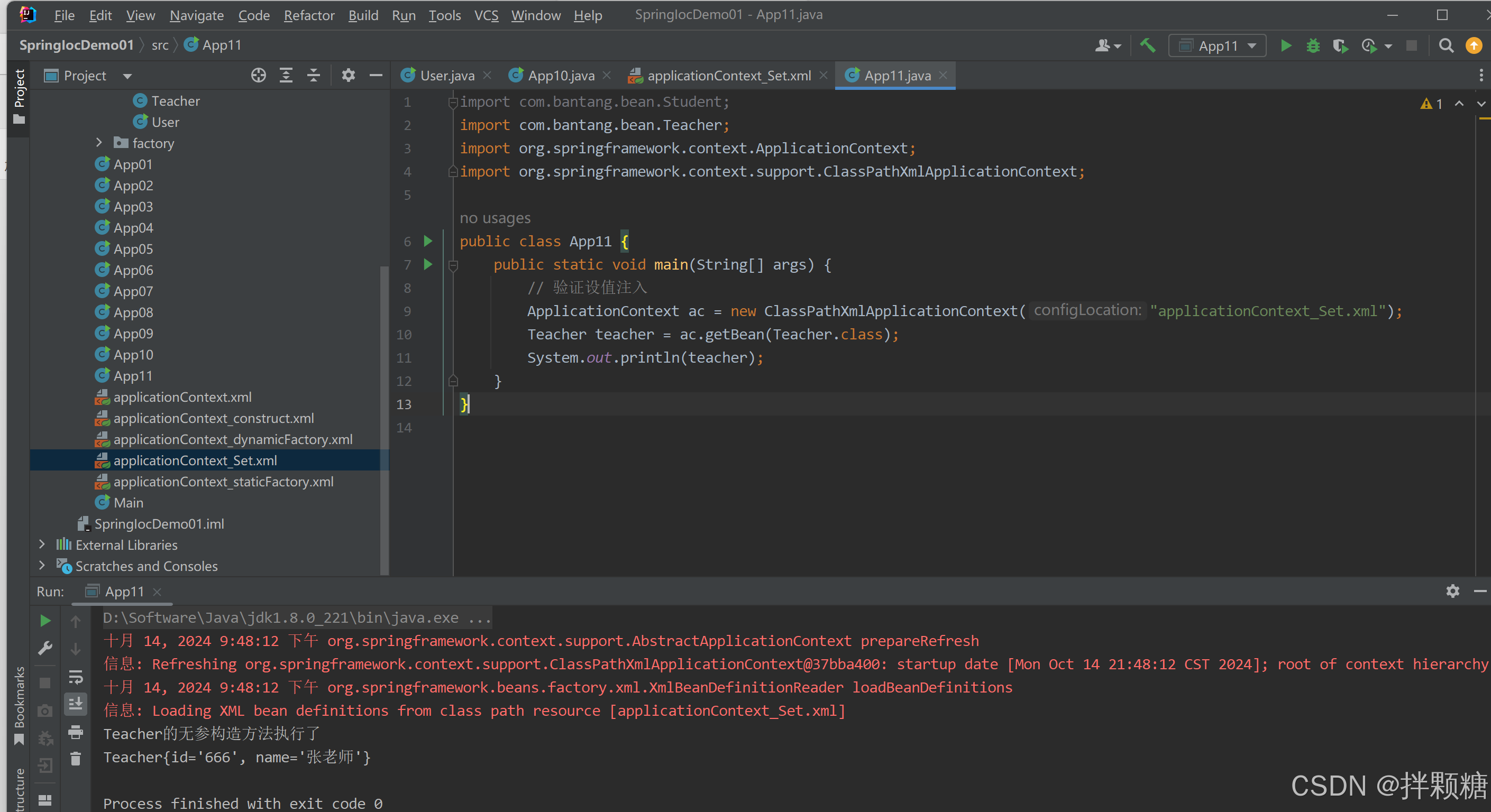Switch to the applicationContext_Set.xml editor tab
Viewport: 1491px width, 812px height.
(x=728, y=76)
